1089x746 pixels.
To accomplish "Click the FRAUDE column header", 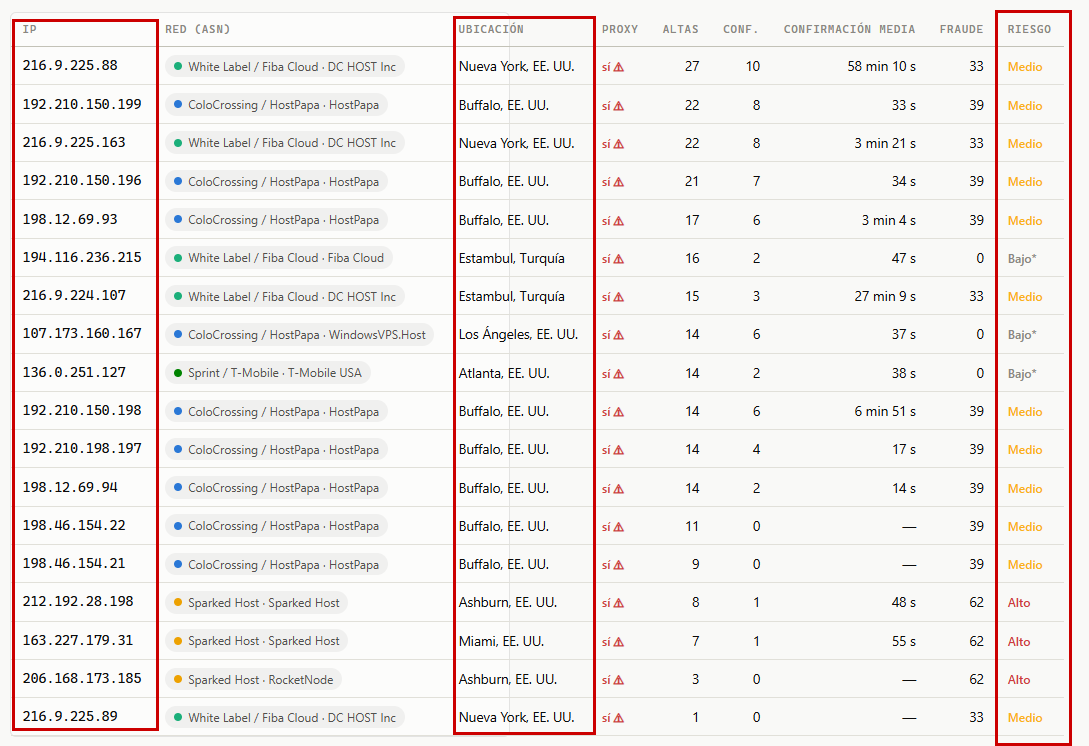I will [961, 29].
